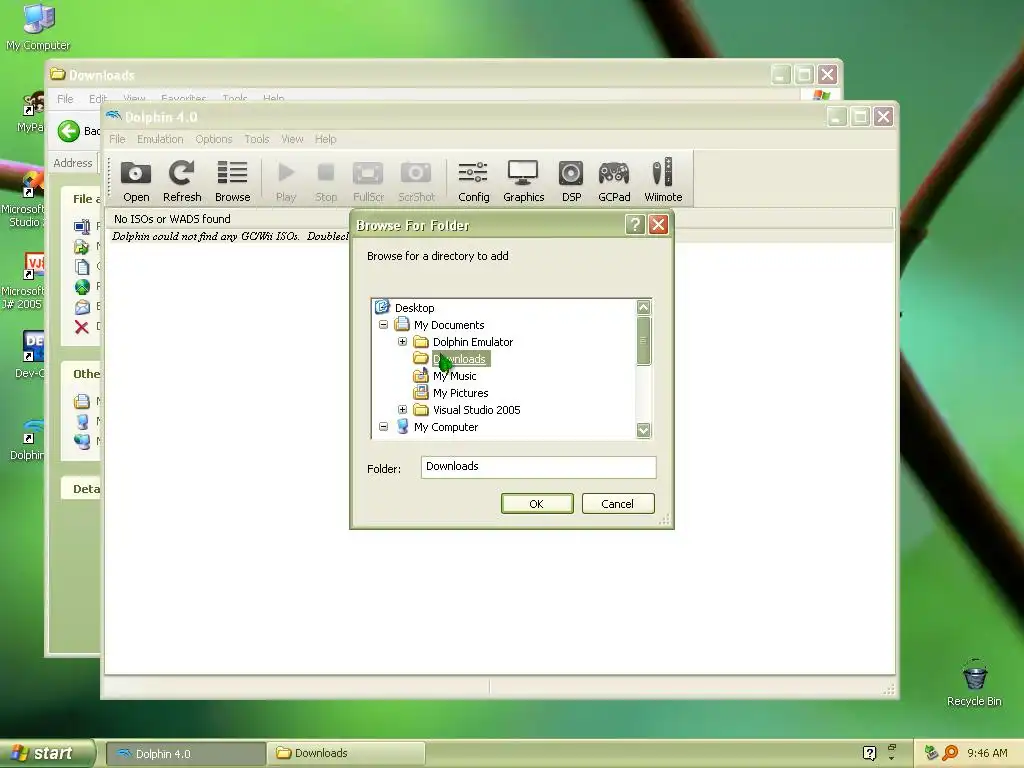This screenshot has width=1024, height=768.
Task: Expand the Dolphin Emulator tree node
Action: (402, 342)
